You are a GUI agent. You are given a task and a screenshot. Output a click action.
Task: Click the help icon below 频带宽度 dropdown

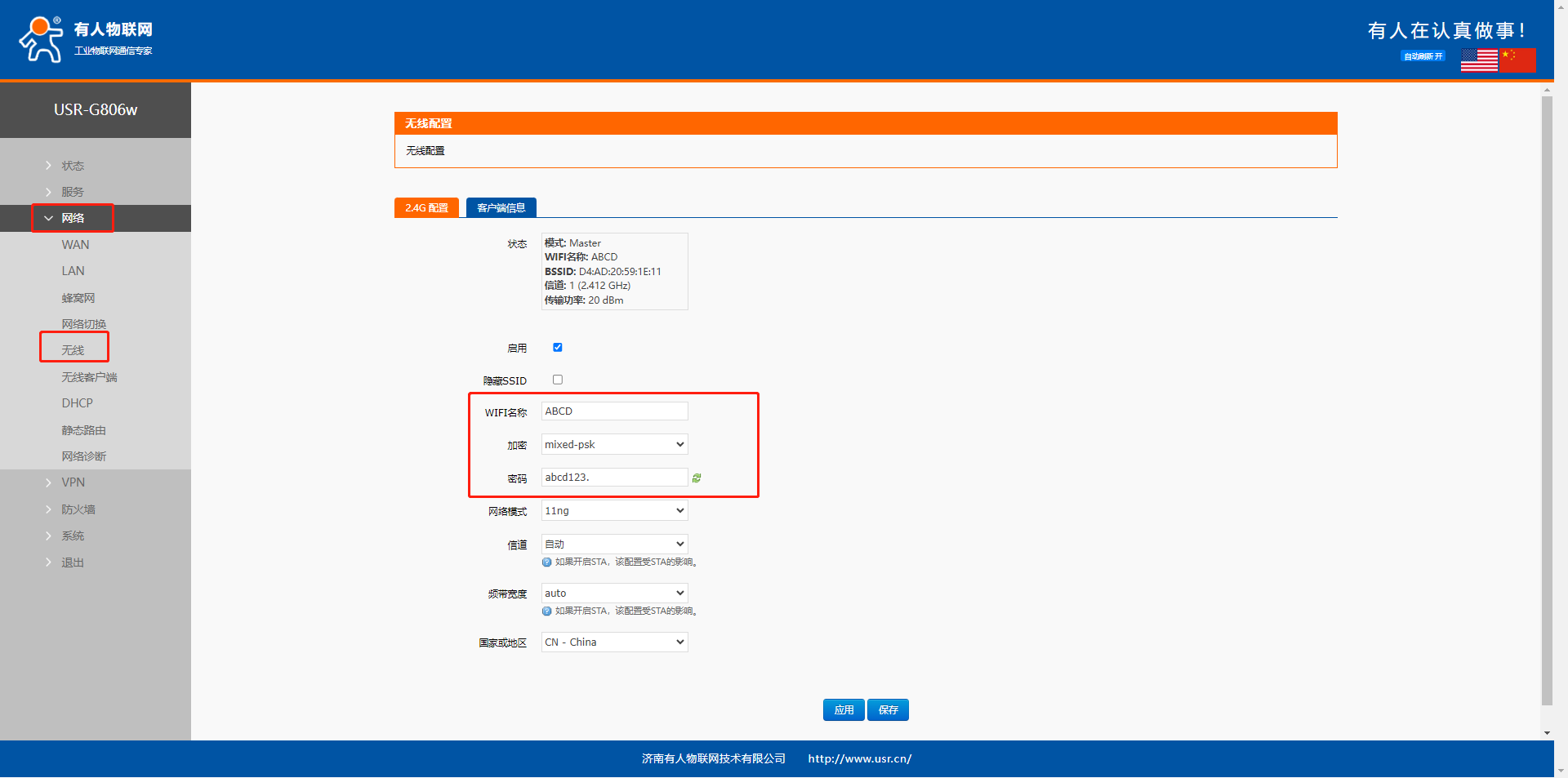[x=546, y=611]
